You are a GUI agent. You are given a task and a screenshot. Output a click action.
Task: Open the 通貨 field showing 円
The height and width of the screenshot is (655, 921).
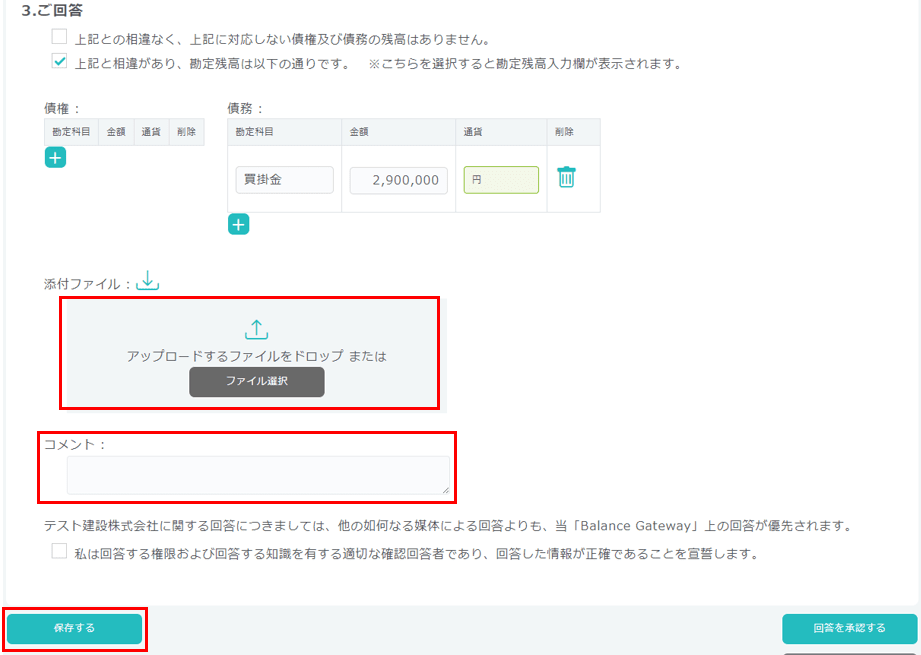tap(501, 180)
